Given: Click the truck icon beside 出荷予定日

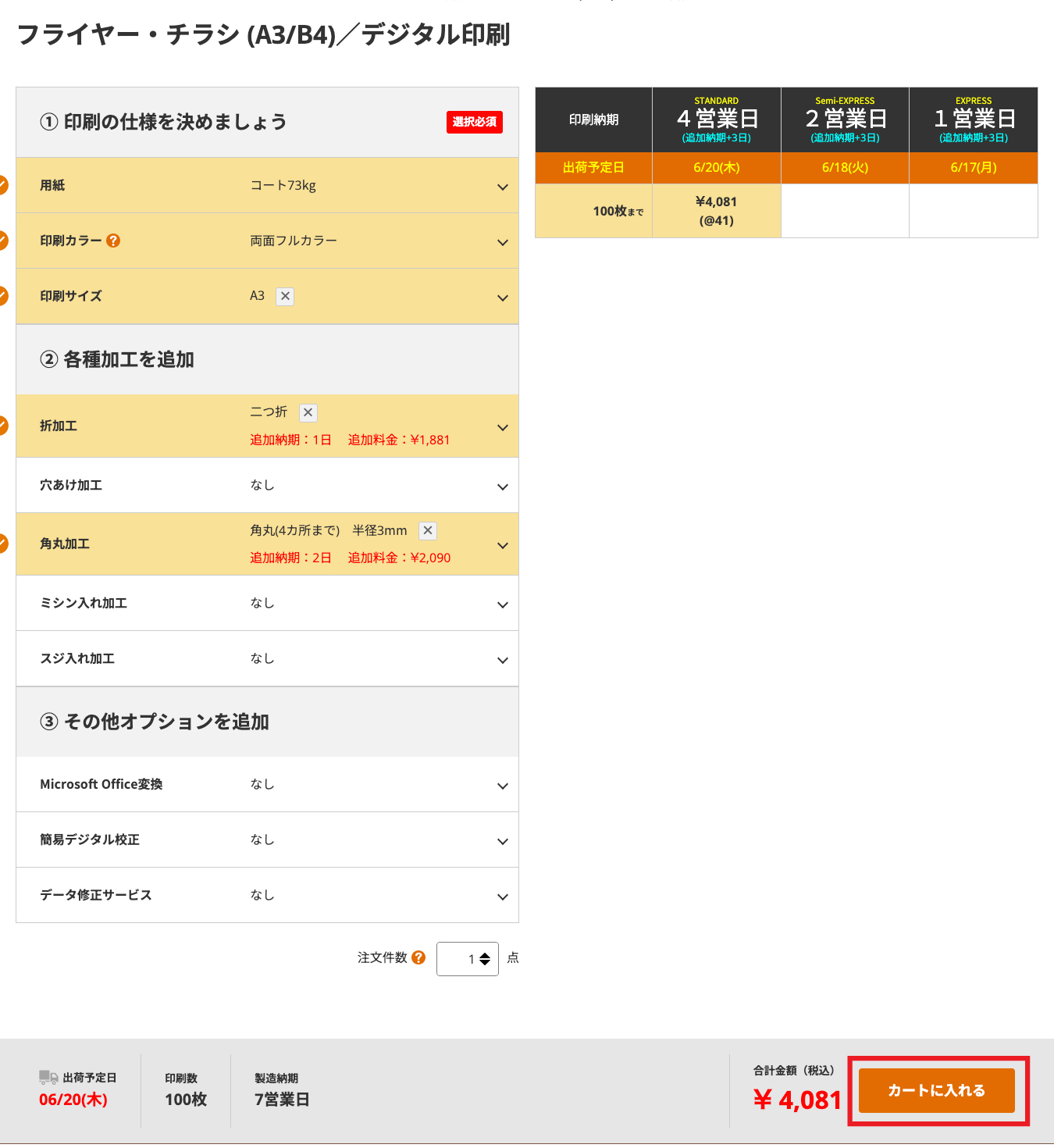Looking at the screenshot, I should point(48,1078).
